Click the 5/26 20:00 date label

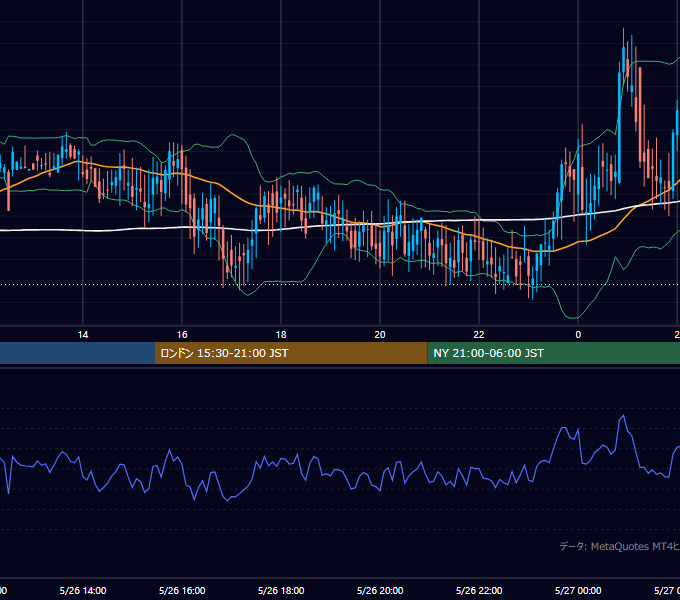pyautogui.click(x=380, y=590)
